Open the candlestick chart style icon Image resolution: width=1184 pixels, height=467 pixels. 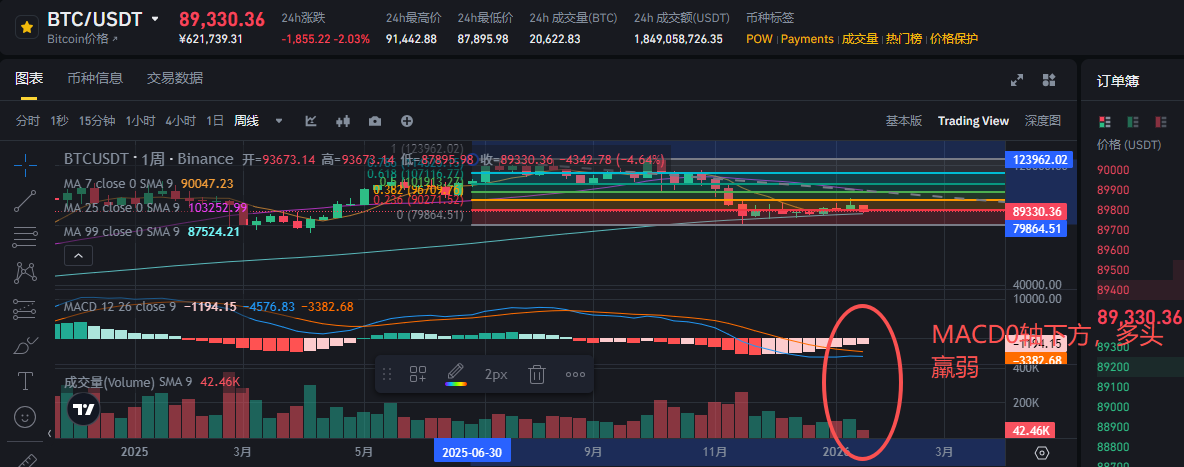tap(343, 121)
